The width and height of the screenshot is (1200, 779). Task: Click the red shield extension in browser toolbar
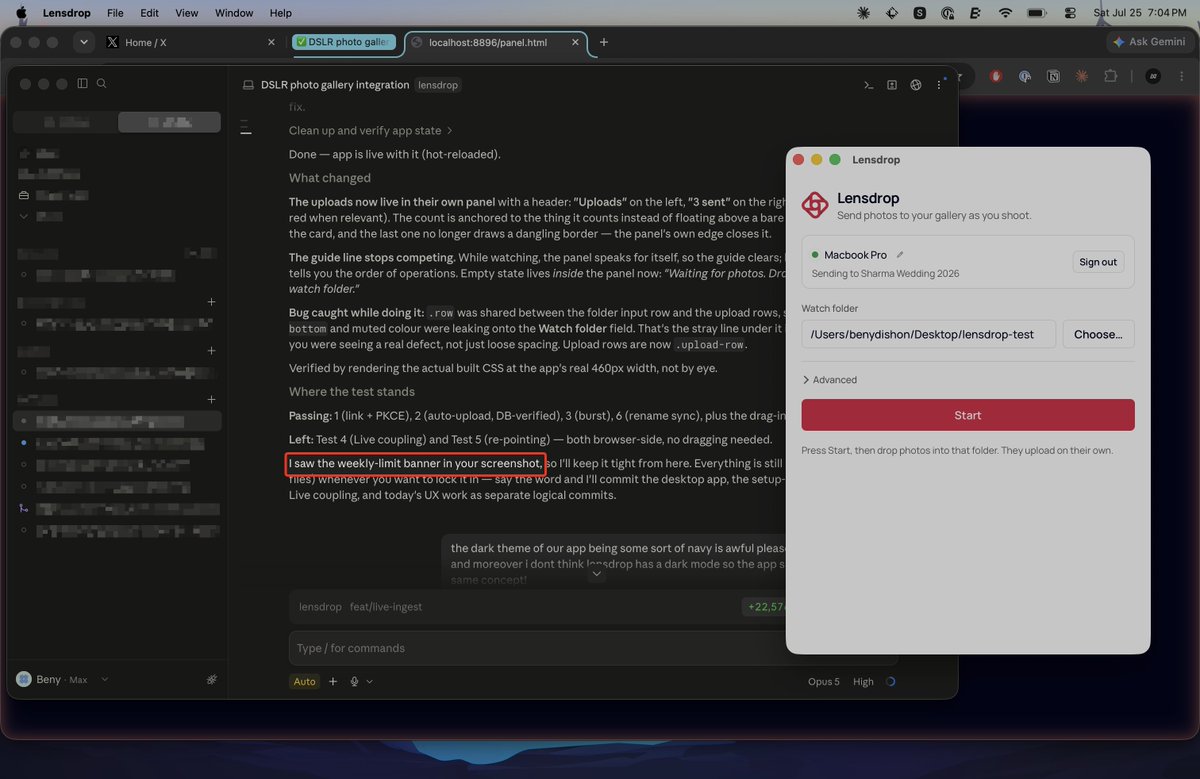click(x=996, y=75)
